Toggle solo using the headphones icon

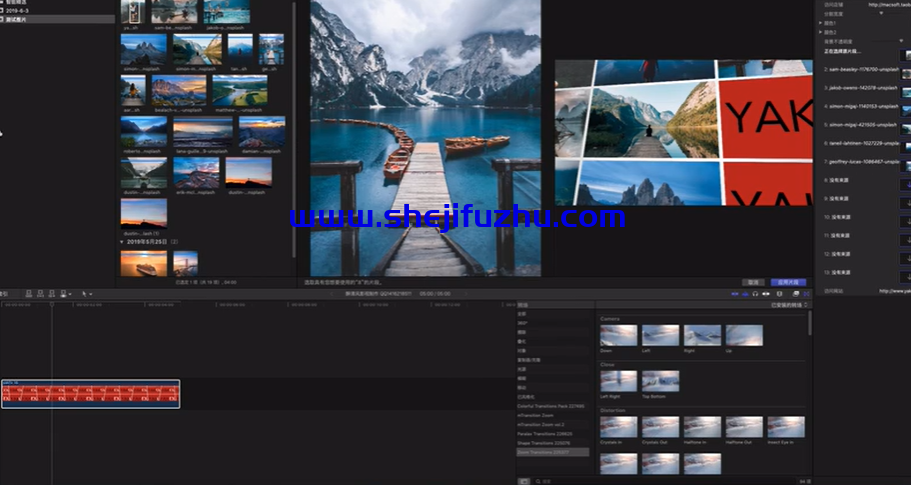pos(755,294)
